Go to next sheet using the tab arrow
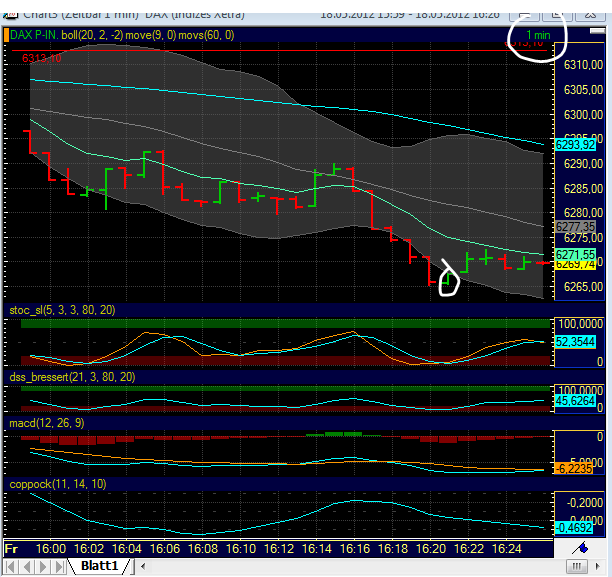 (43, 566)
